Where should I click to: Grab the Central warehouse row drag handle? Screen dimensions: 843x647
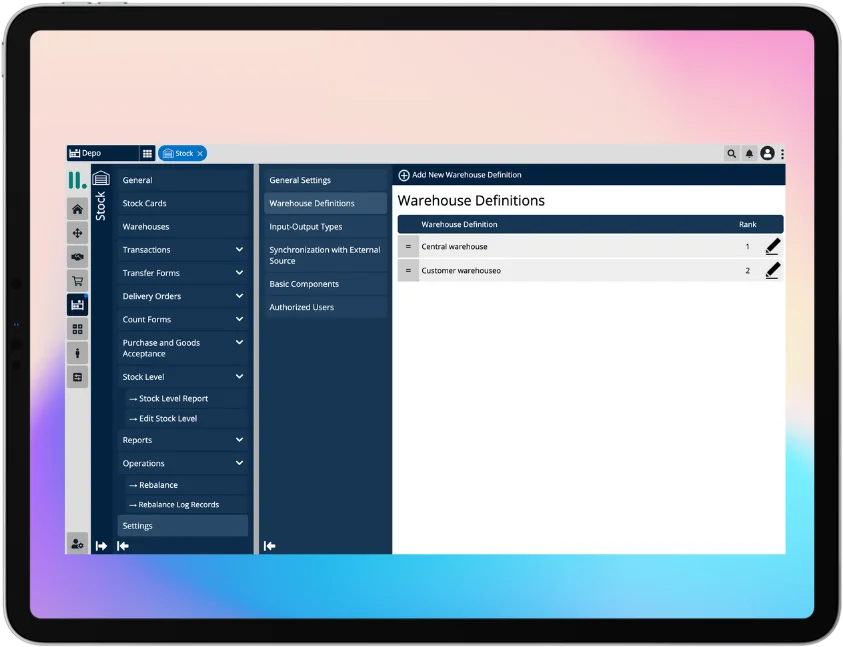[408, 246]
